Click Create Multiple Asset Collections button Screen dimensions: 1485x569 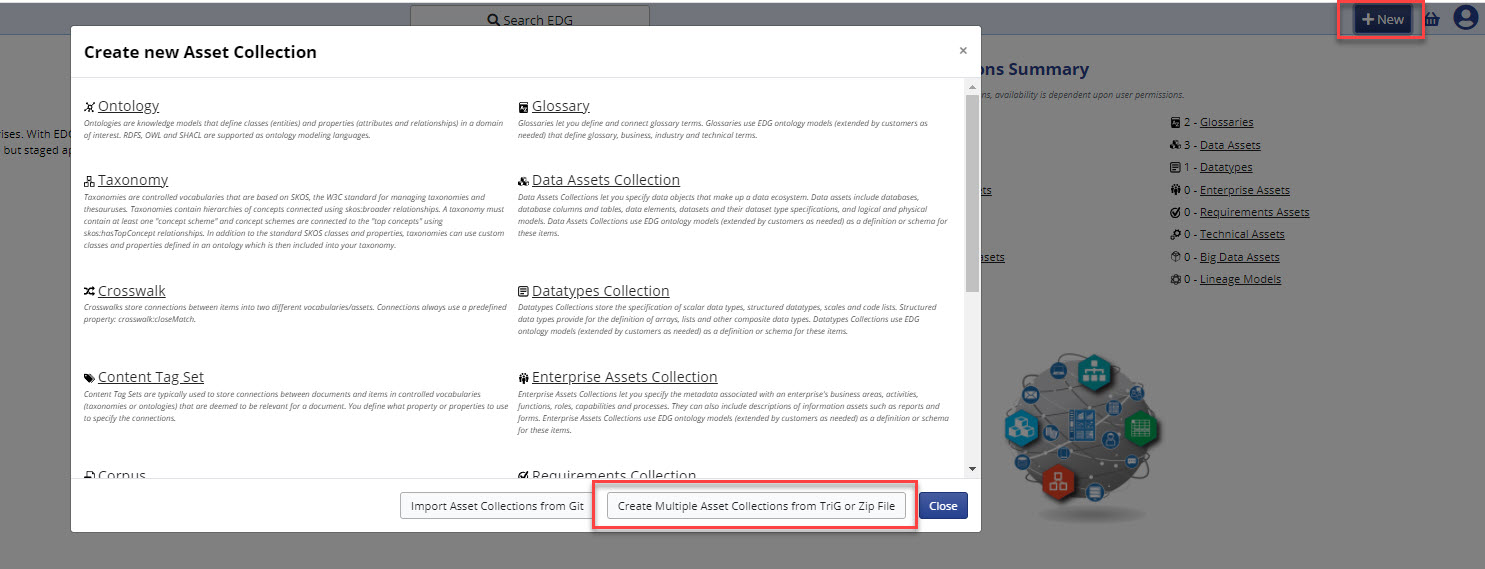[x=755, y=506]
